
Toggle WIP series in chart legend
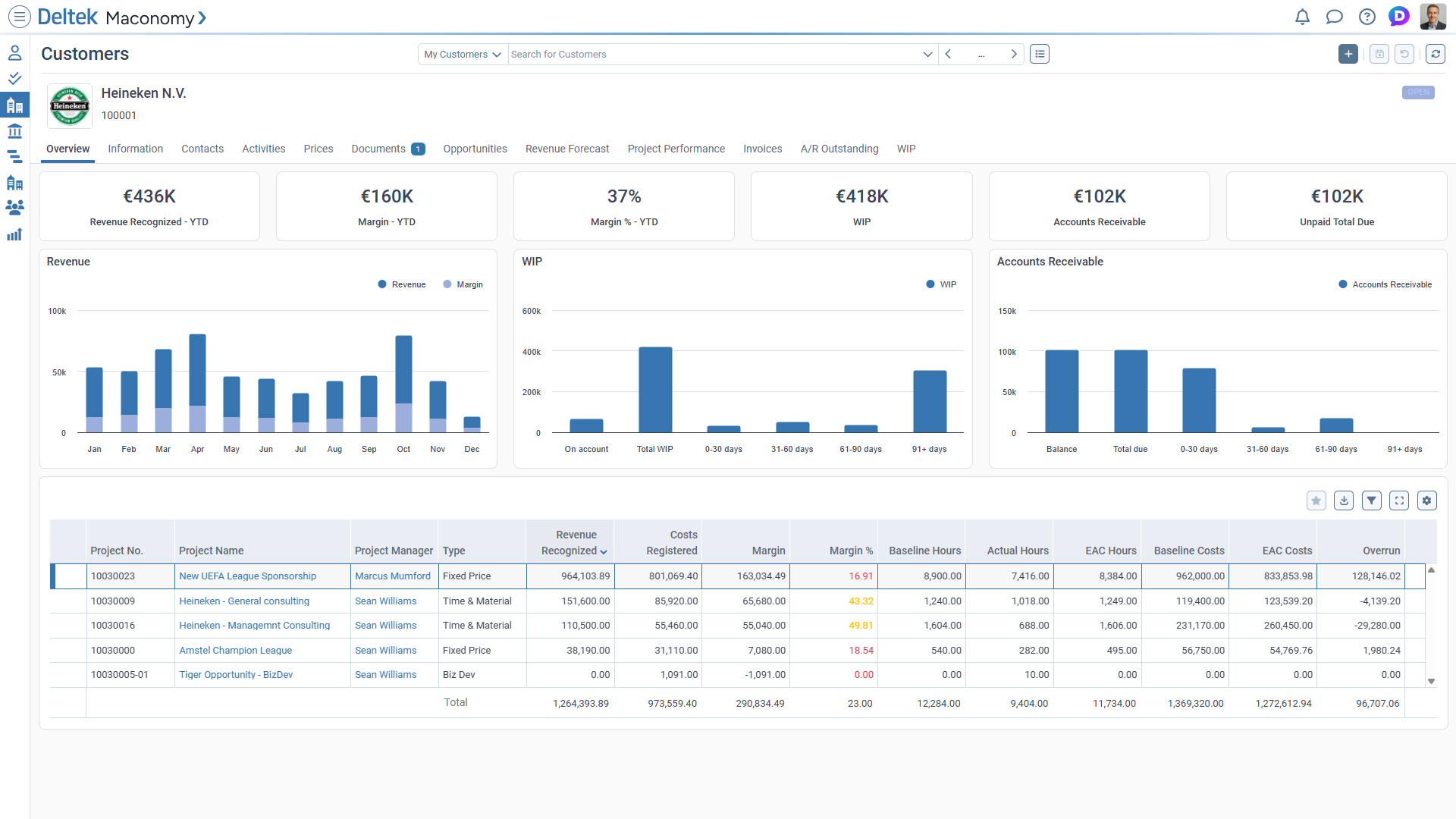[941, 284]
